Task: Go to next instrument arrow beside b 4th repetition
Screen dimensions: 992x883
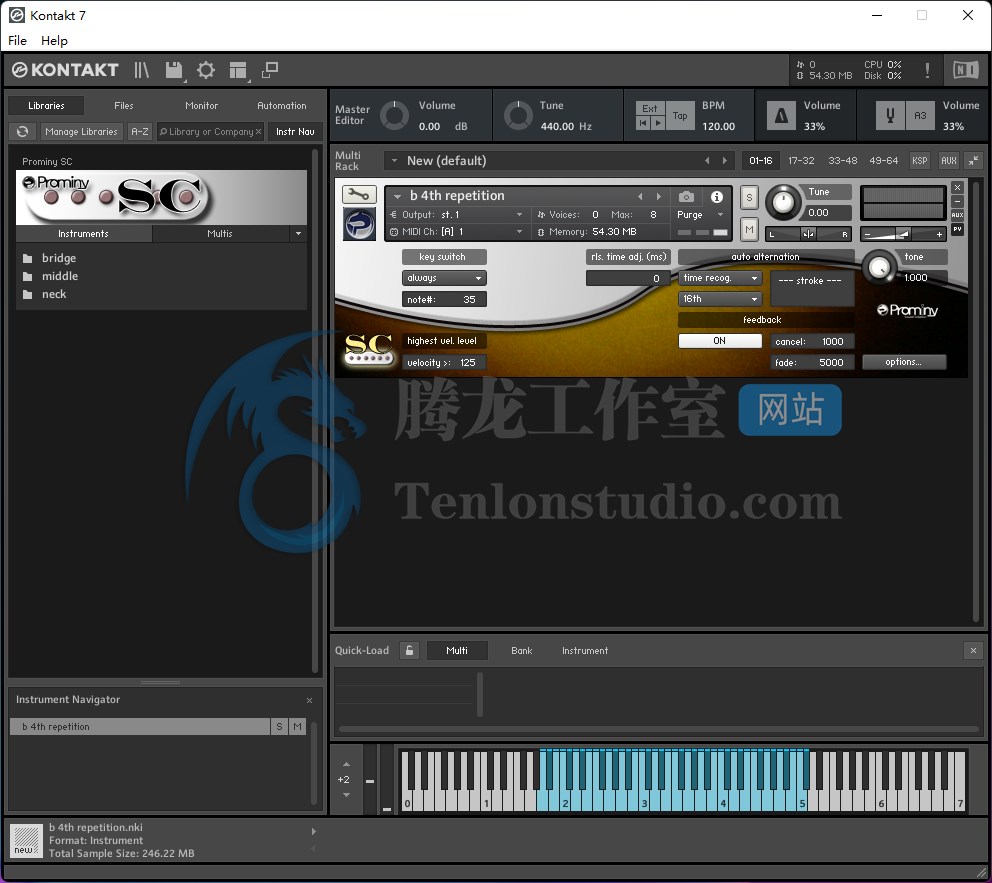Action: click(x=659, y=197)
